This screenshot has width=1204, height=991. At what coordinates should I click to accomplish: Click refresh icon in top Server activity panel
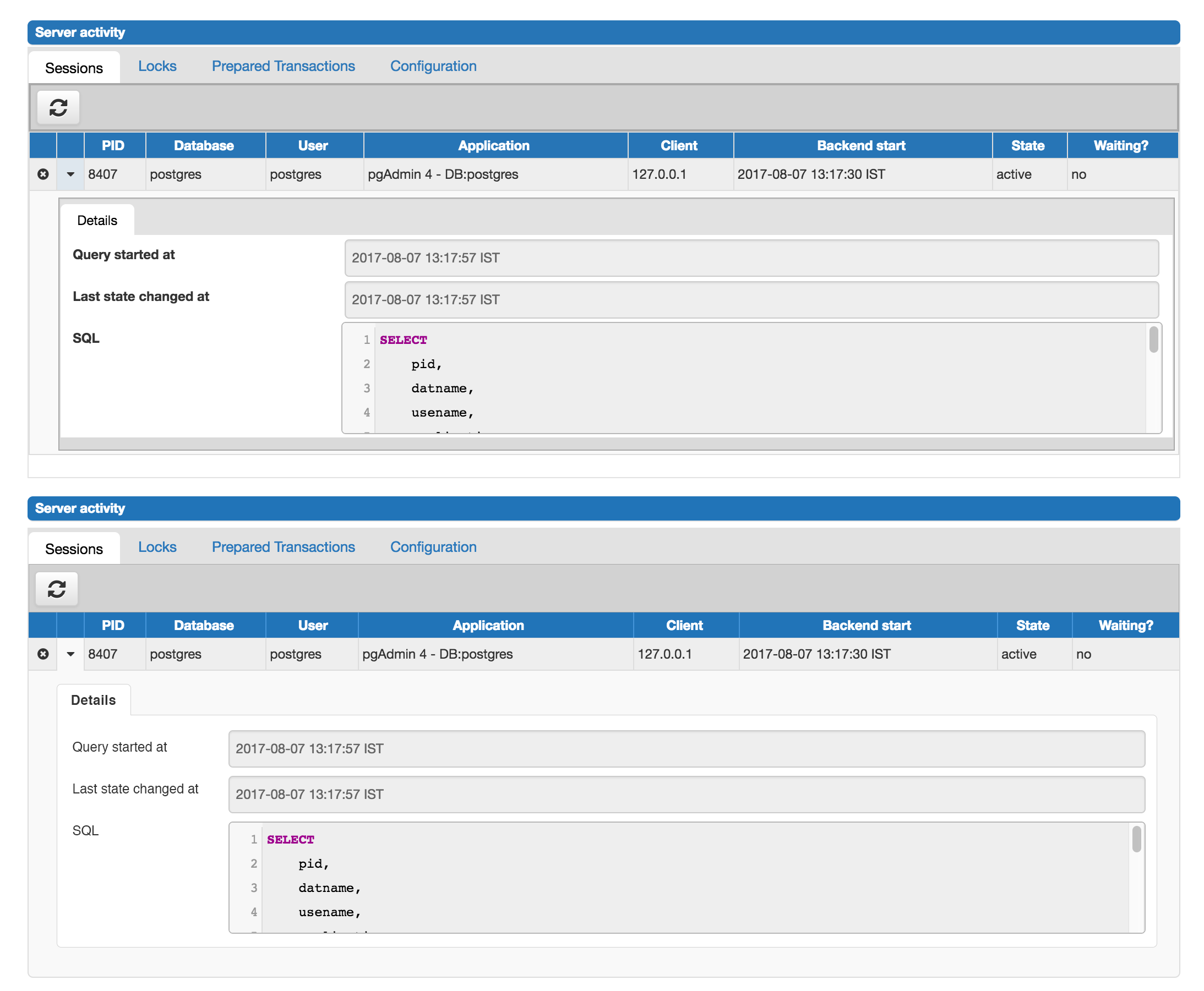tap(58, 107)
